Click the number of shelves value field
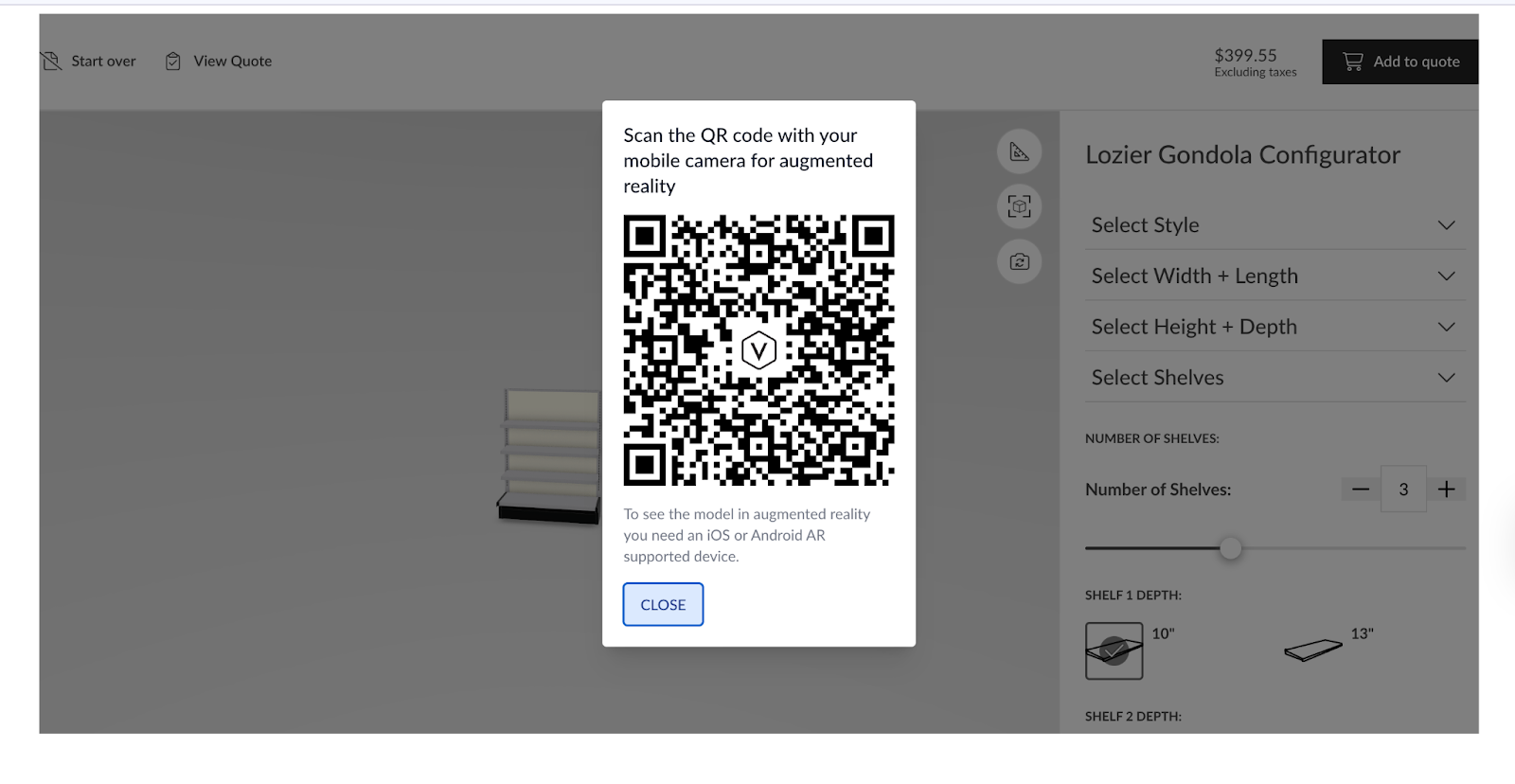The height and width of the screenshot is (784, 1515). (1403, 490)
